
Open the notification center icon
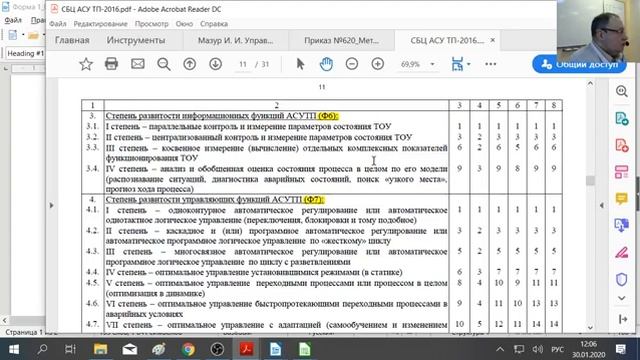pyautogui.click(x=621, y=349)
